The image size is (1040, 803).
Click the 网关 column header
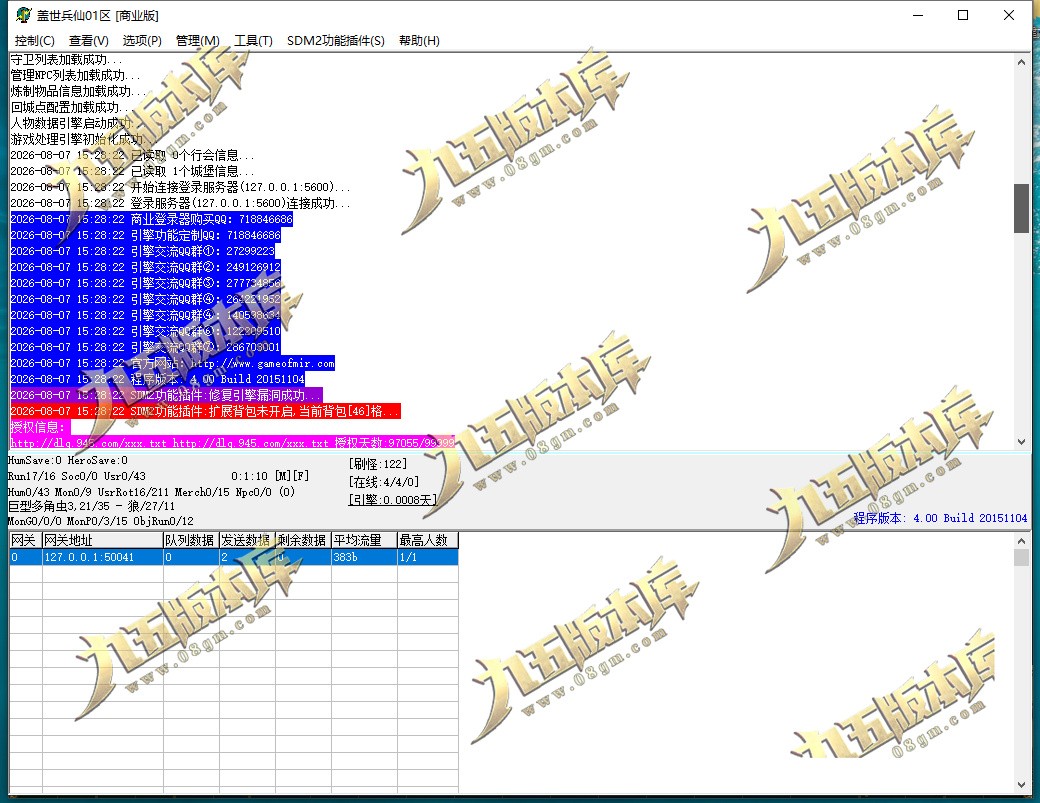(26, 540)
